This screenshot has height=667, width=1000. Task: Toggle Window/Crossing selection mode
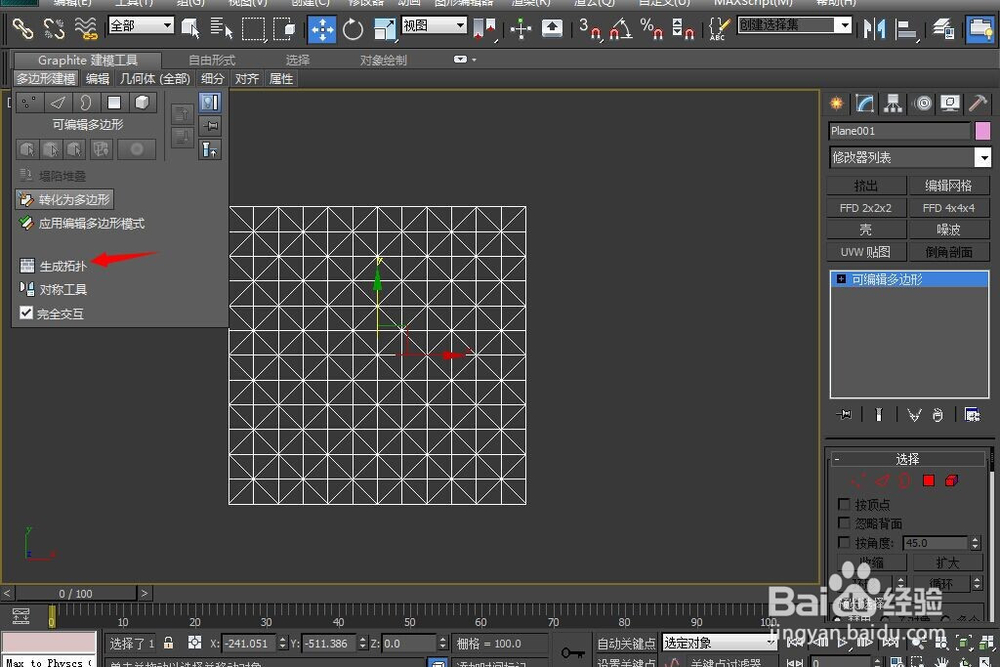(x=284, y=29)
